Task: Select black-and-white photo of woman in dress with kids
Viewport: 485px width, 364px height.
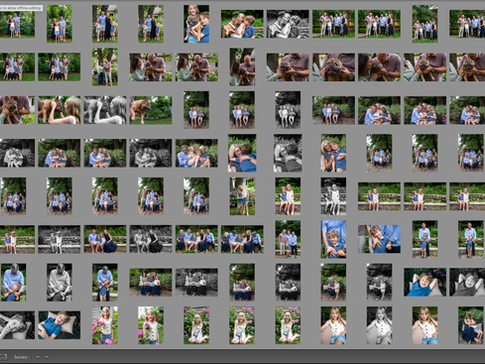Action: [x=151, y=239]
